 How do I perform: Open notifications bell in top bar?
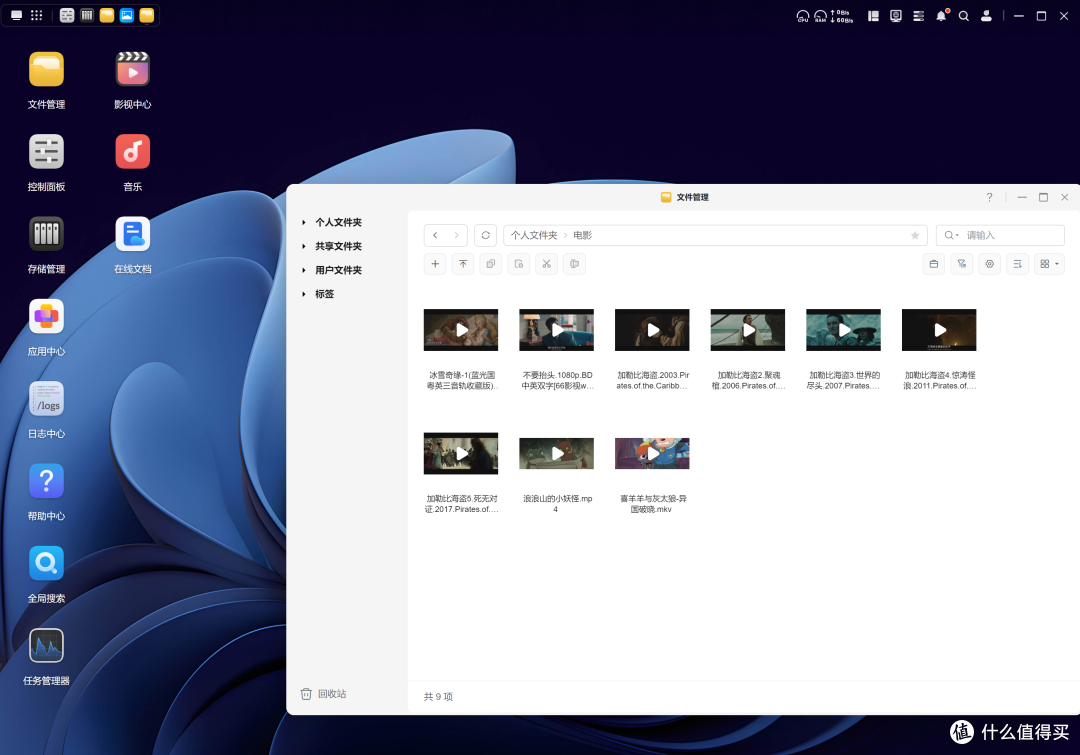click(942, 16)
